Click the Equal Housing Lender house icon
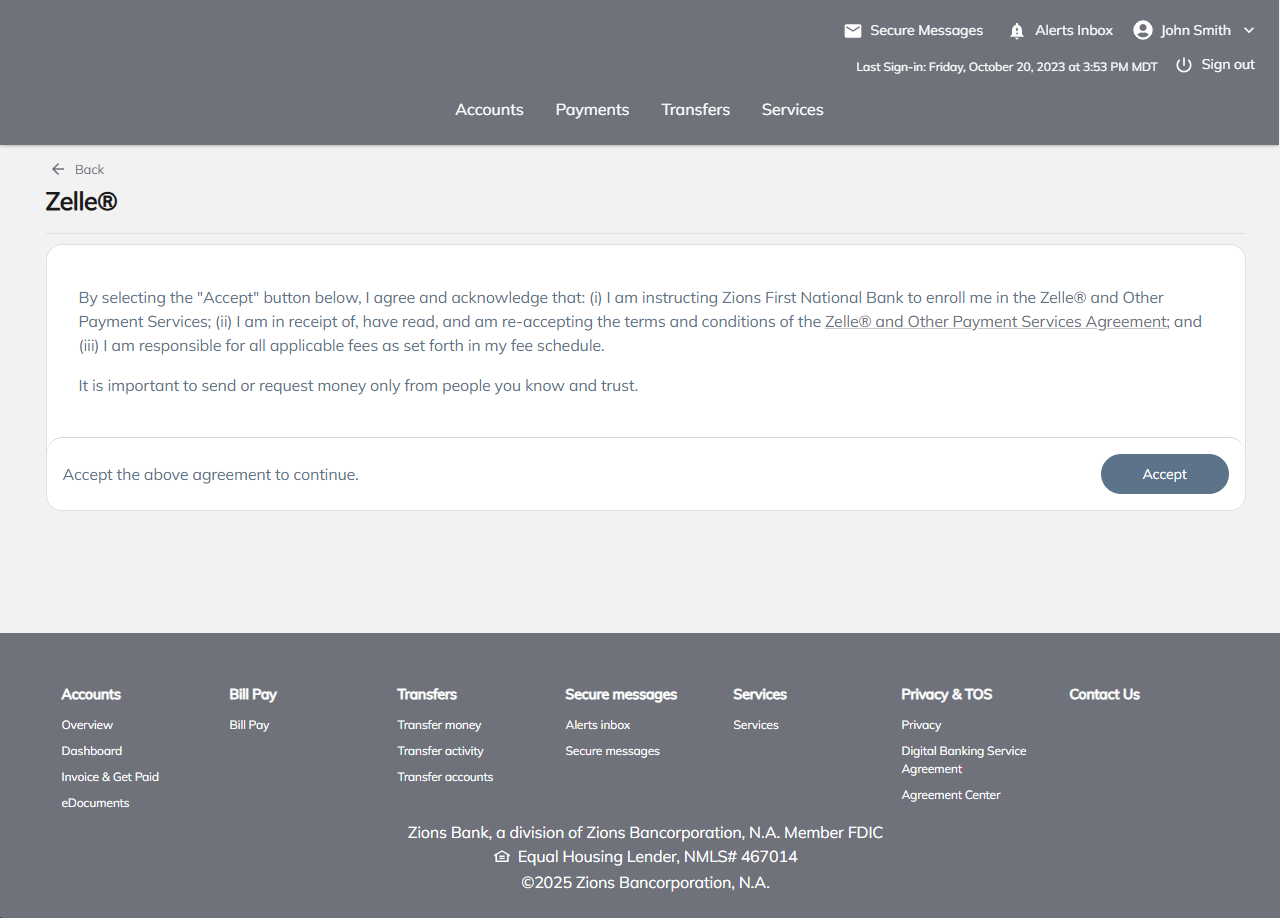 coord(502,857)
